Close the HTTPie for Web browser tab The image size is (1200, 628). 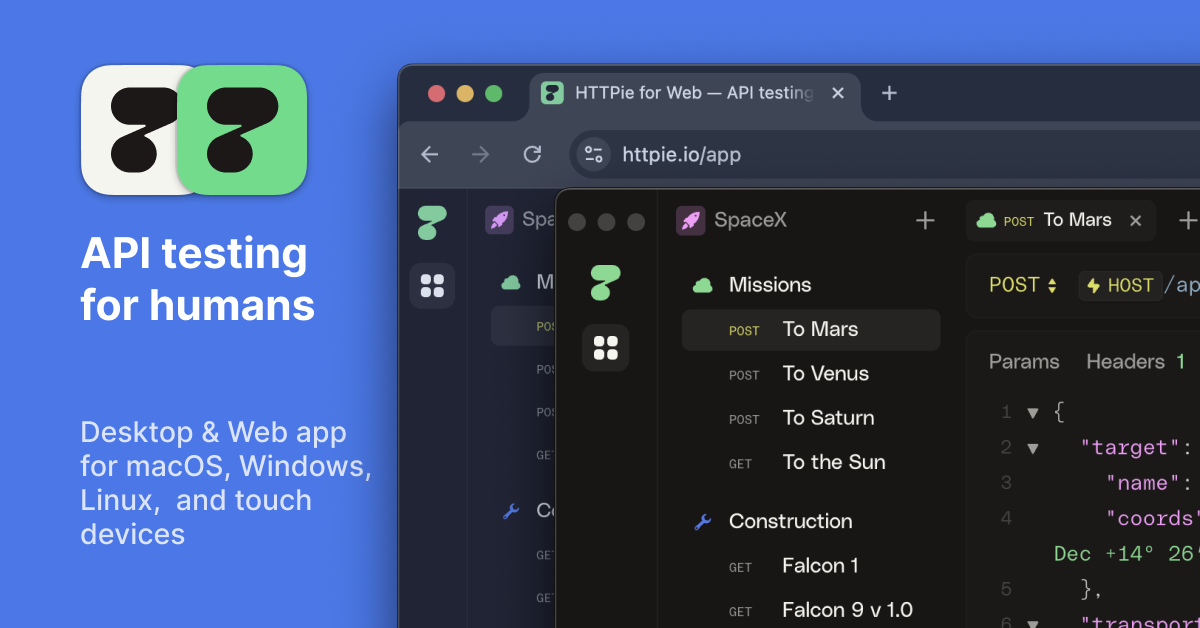[x=838, y=93]
